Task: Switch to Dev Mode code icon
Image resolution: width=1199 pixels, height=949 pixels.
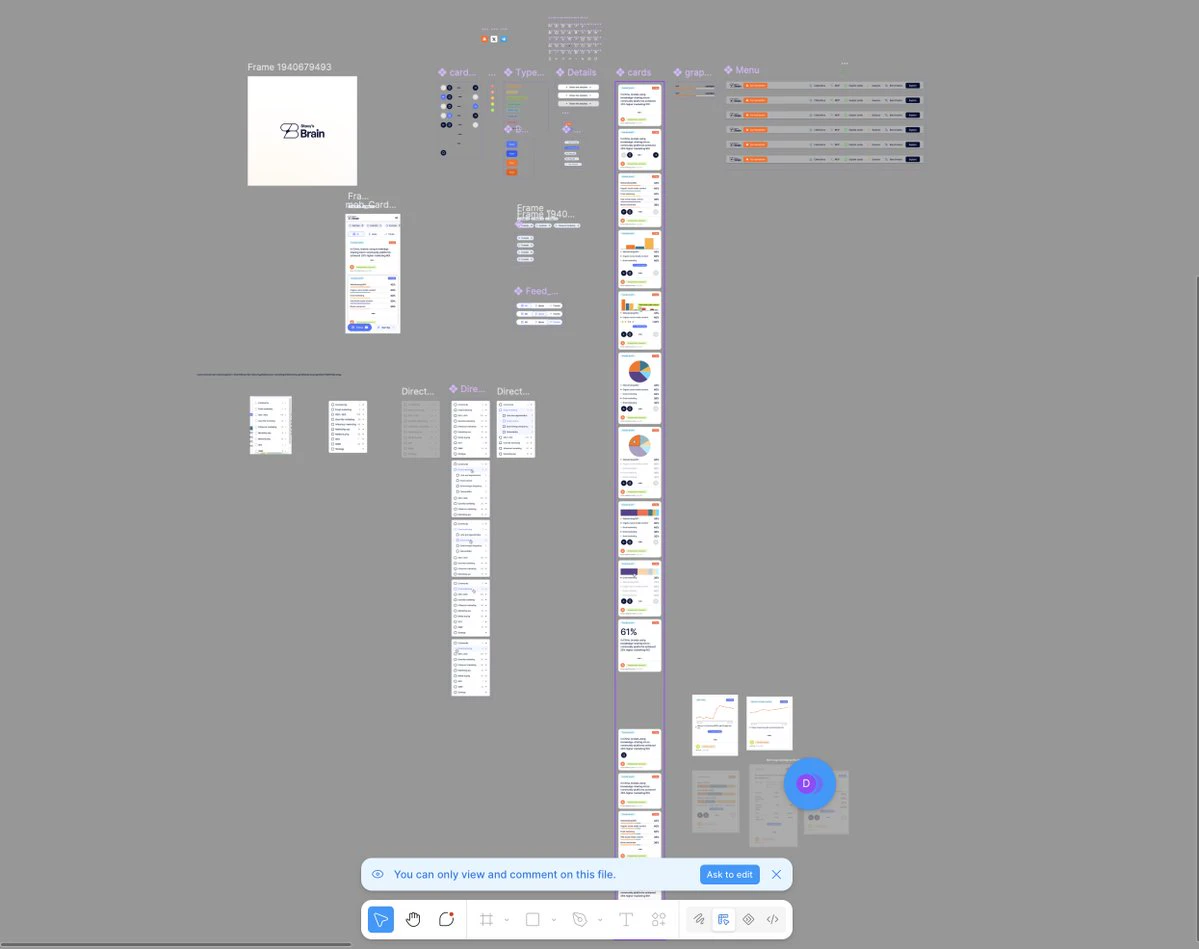Action: point(772,919)
